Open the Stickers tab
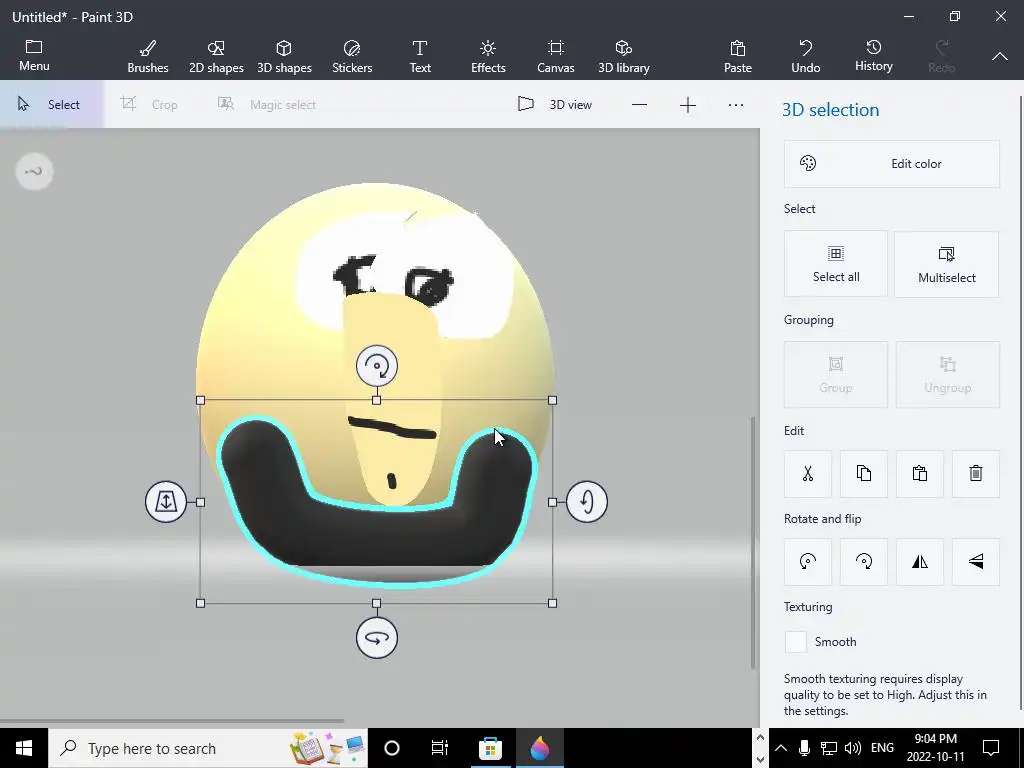Image resolution: width=1024 pixels, height=768 pixels. (352, 57)
